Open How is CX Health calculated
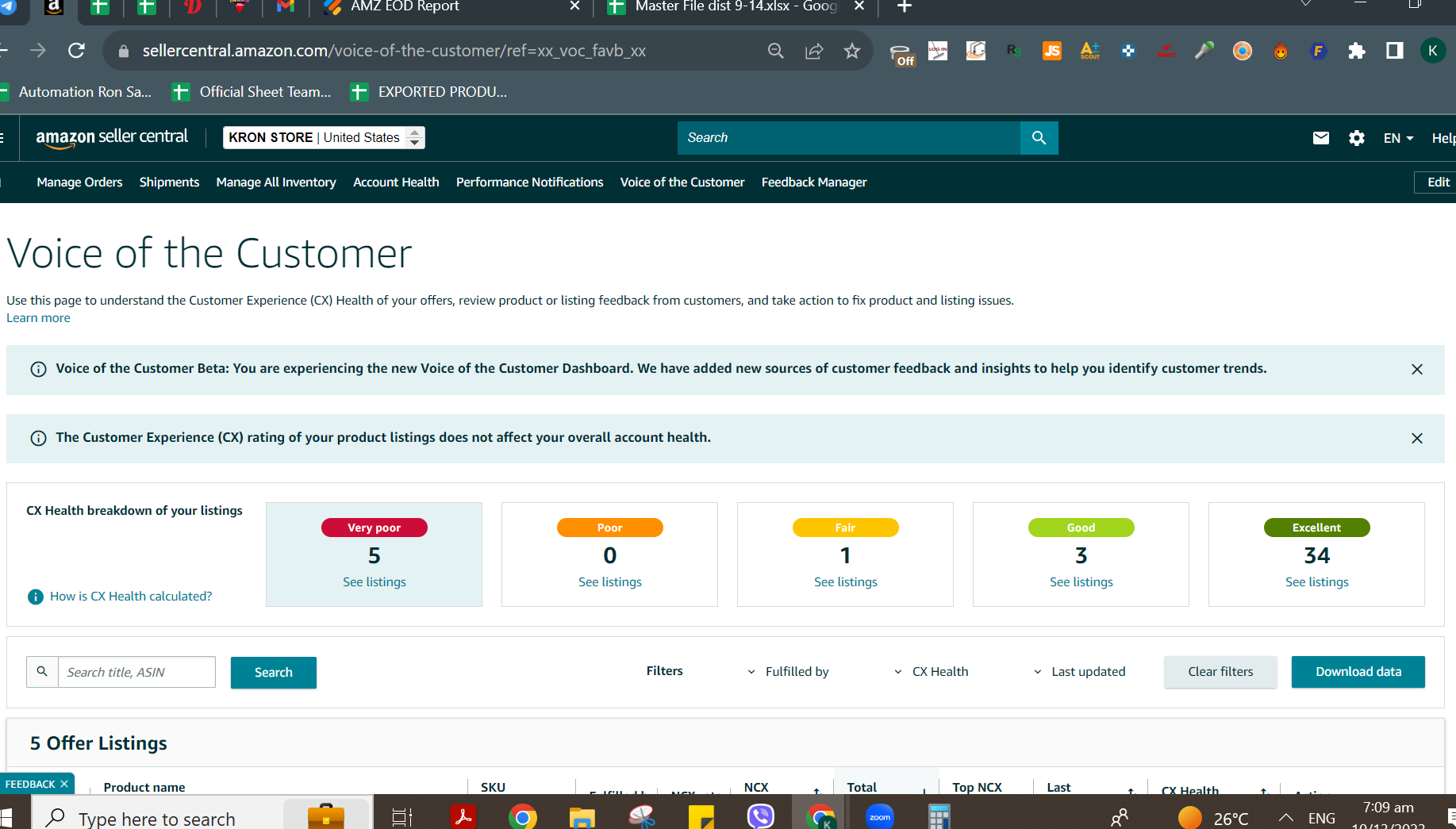1456x829 pixels. point(131,597)
